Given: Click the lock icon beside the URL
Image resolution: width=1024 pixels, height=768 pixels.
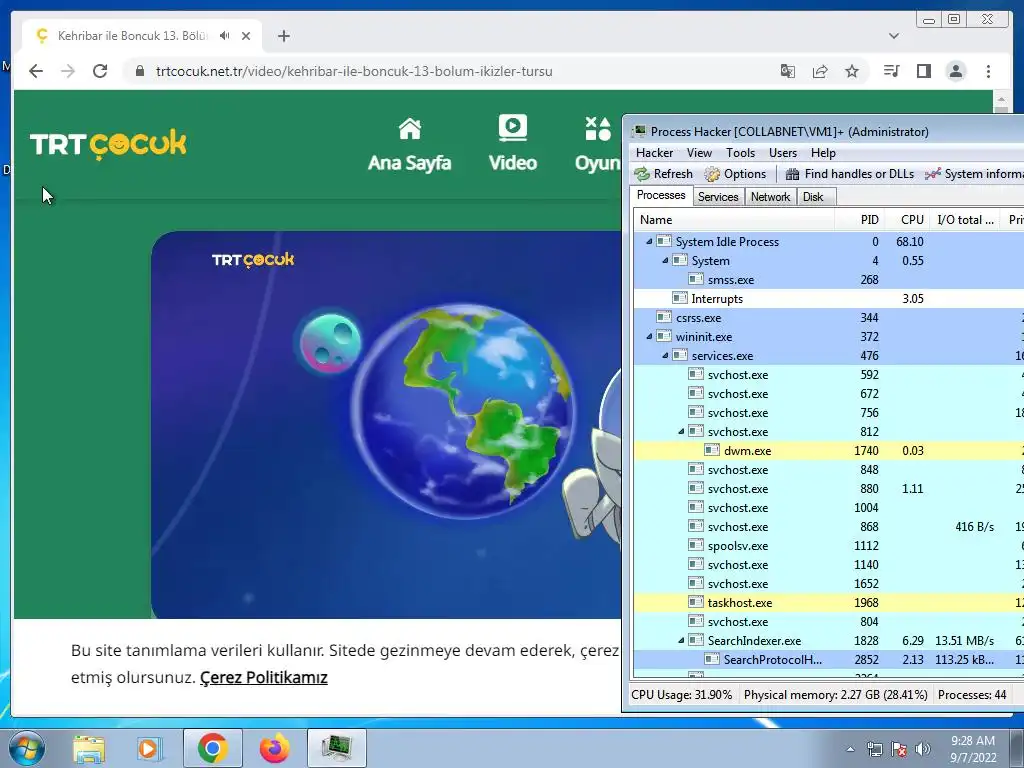Looking at the screenshot, I should click(x=140, y=71).
